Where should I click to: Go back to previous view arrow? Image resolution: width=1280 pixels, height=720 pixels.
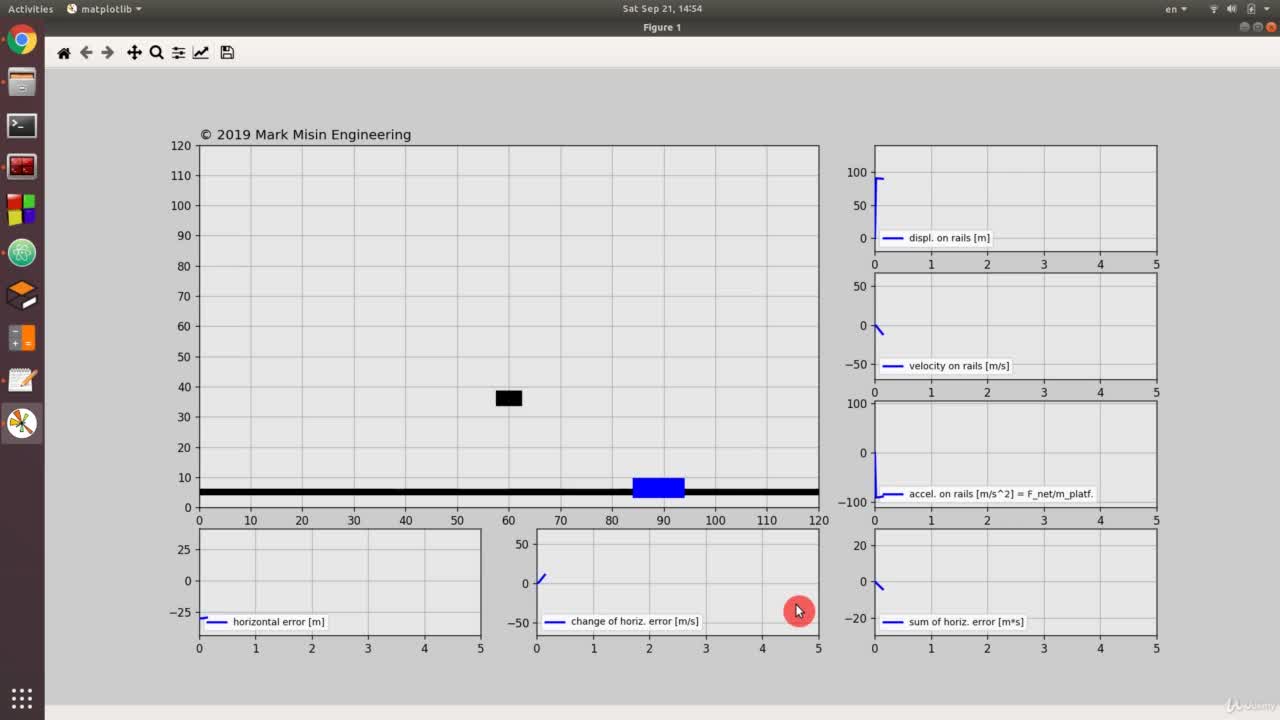[86, 53]
